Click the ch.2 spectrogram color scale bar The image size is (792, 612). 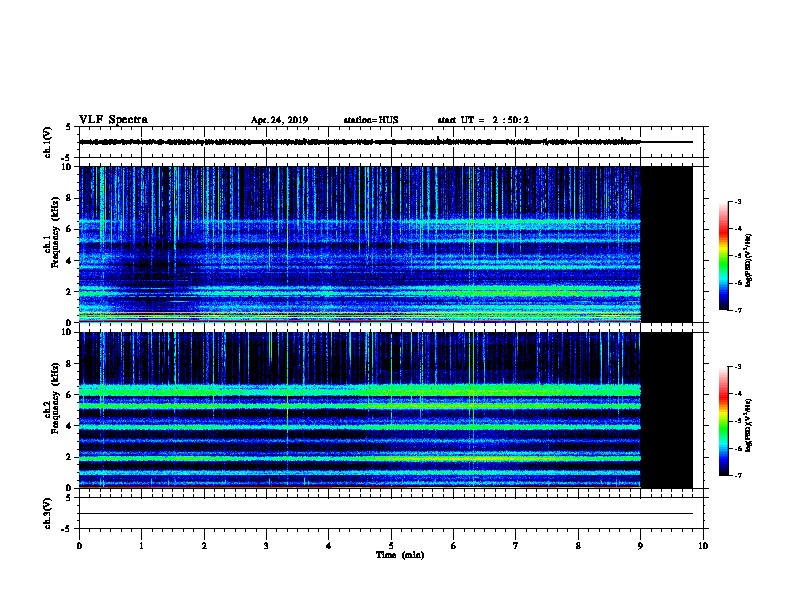tap(723, 421)
